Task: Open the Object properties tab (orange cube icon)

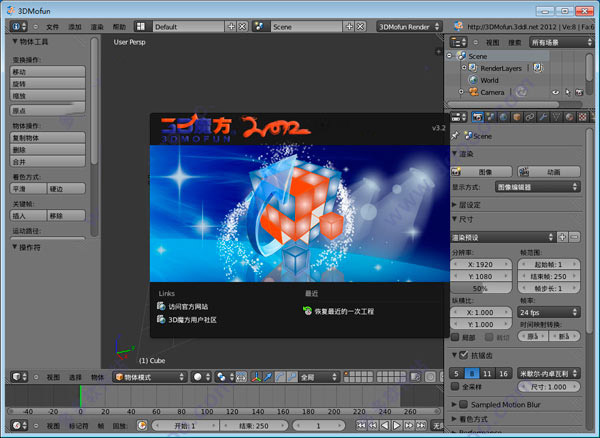Action: pos(517,117)
